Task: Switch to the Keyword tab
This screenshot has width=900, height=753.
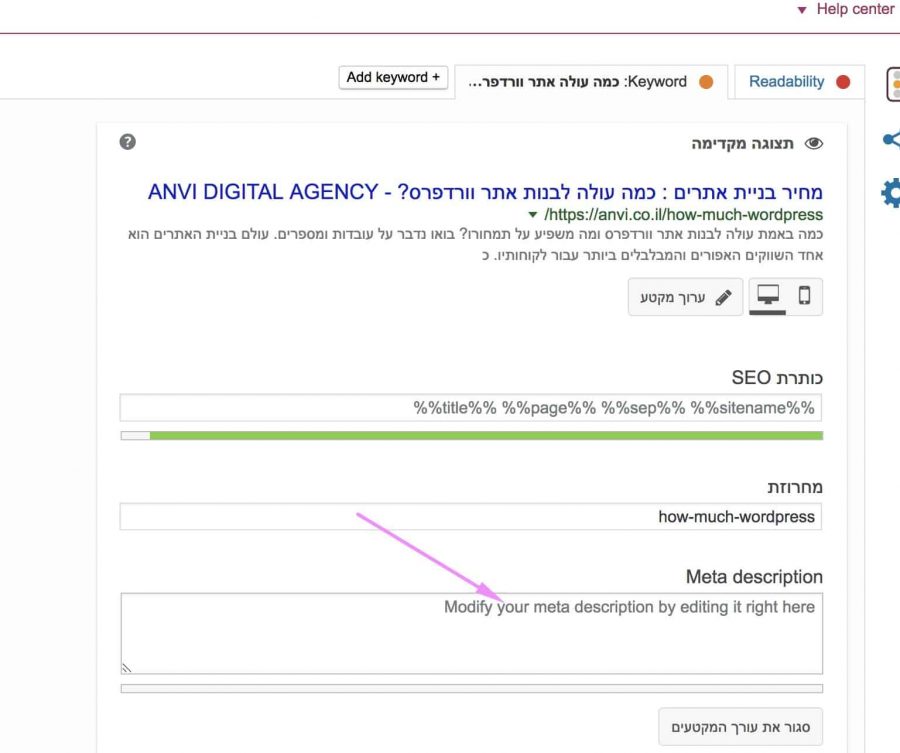Action: [591, 82]
